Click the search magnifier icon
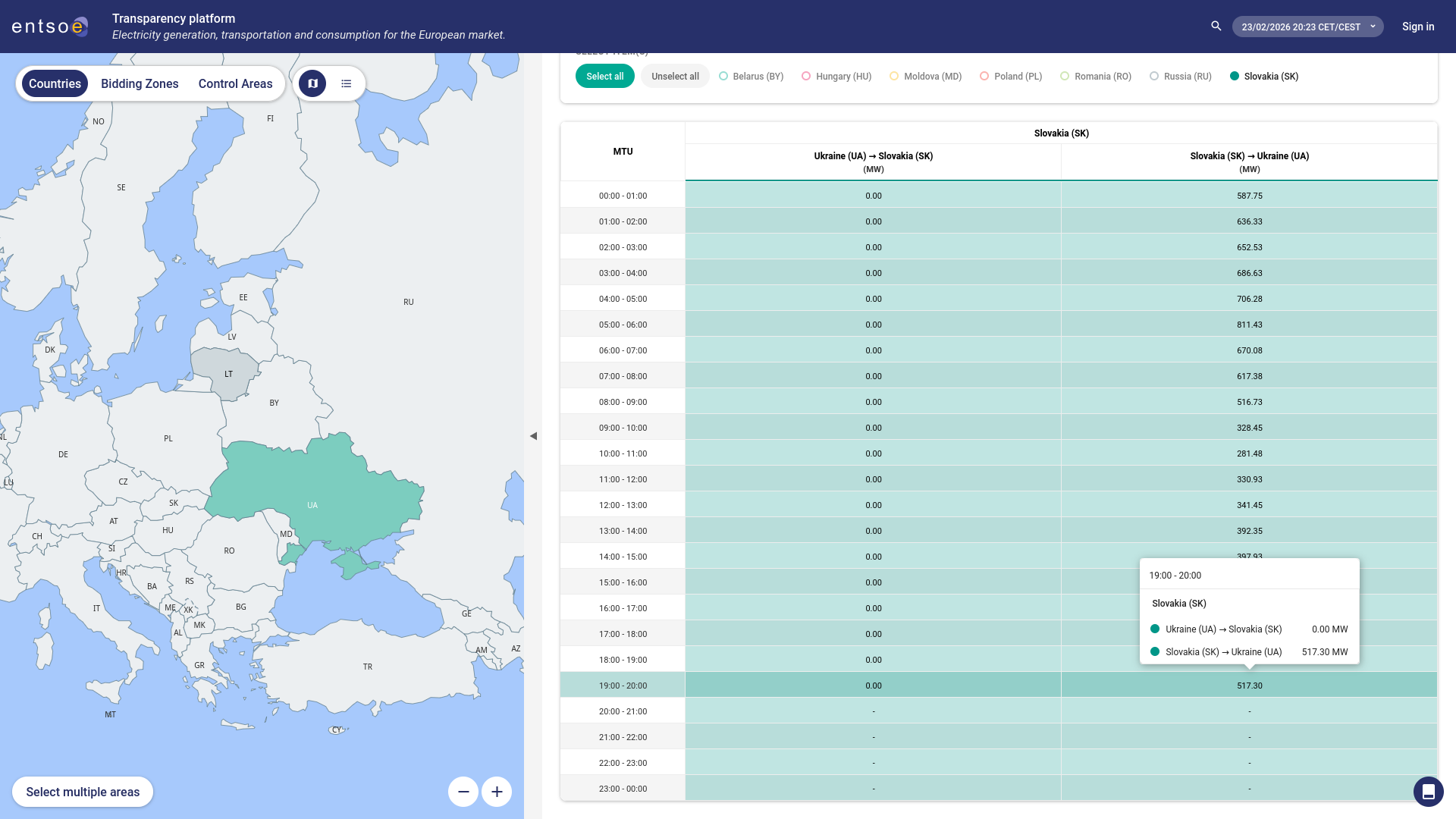The height and width of the screenshot is (819, 1456). pos(1216,27)
